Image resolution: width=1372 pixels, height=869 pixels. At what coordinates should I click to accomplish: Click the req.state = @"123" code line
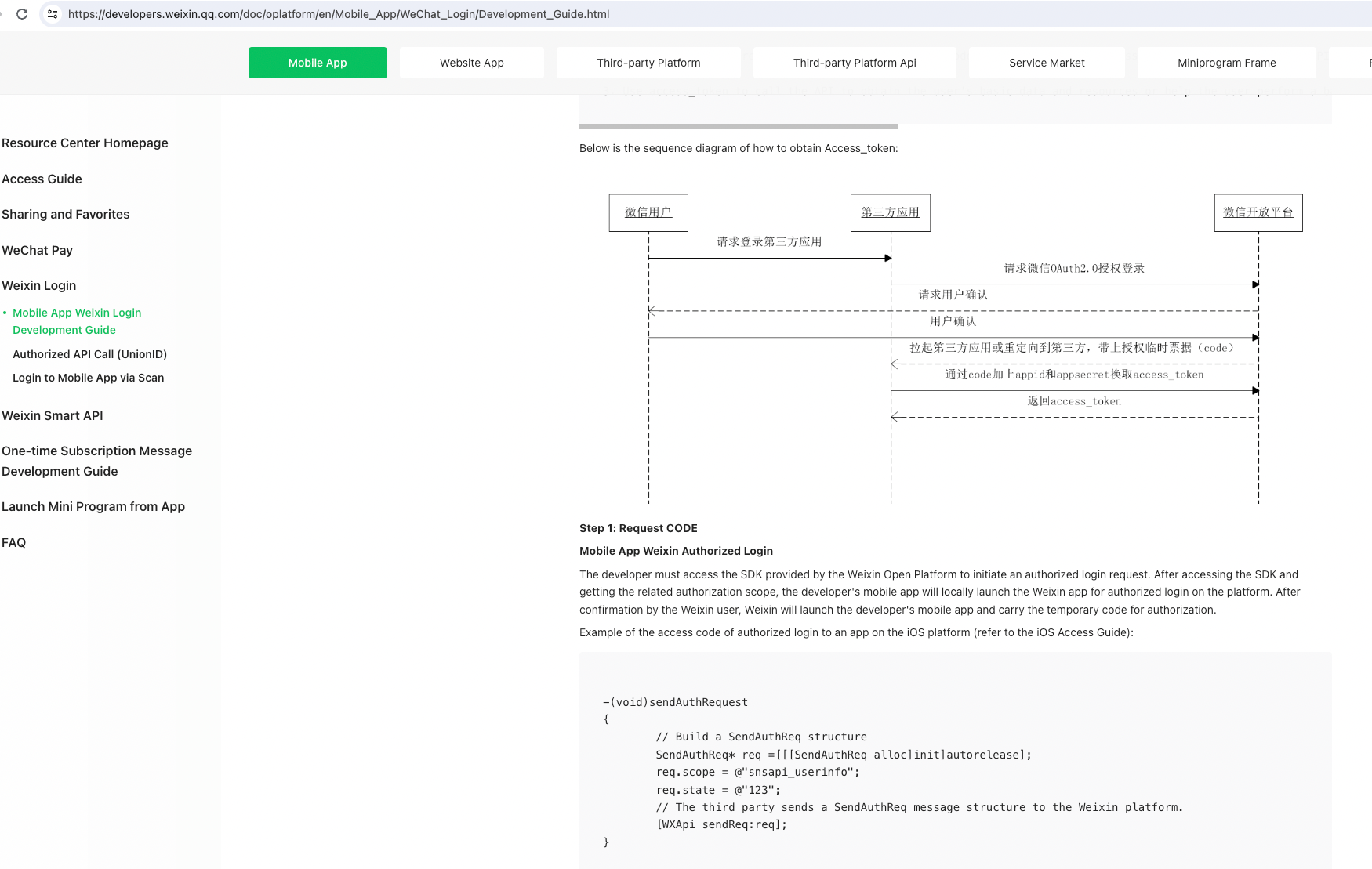[x=718, y=791]
